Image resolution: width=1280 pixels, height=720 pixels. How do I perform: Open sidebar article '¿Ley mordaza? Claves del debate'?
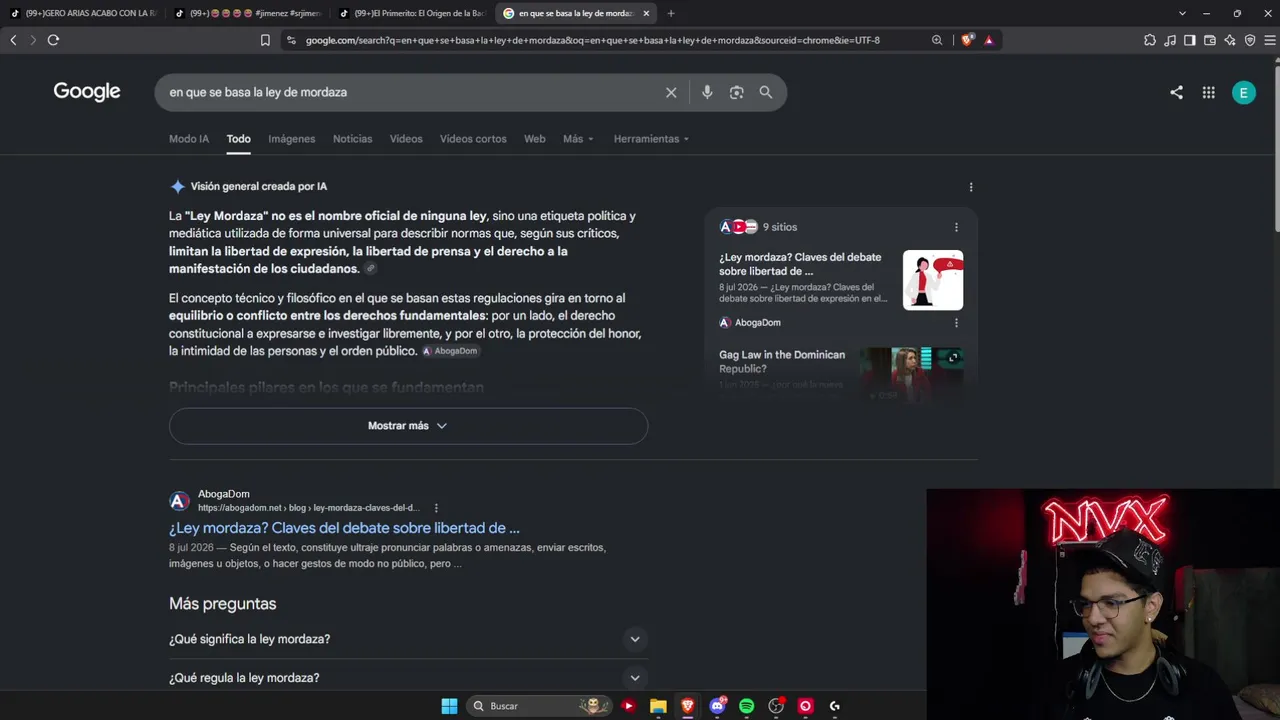click(800, 264)
